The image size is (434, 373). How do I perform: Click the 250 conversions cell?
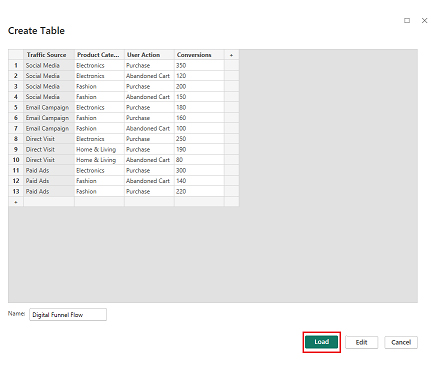199,139
